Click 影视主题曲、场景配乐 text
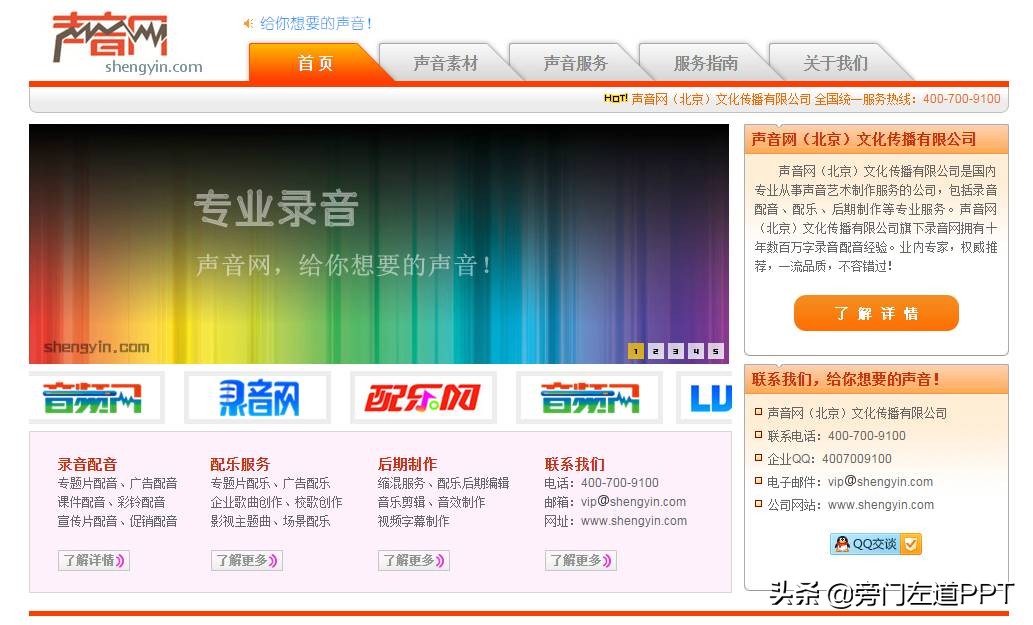Screen dimensions: 1033x625 (270, 521)
